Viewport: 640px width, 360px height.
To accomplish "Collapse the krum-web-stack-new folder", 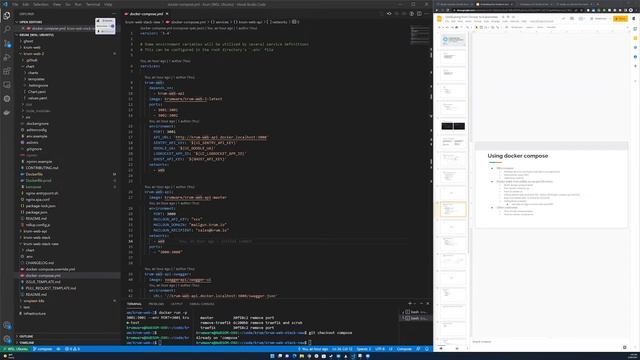I will point(41,244).
